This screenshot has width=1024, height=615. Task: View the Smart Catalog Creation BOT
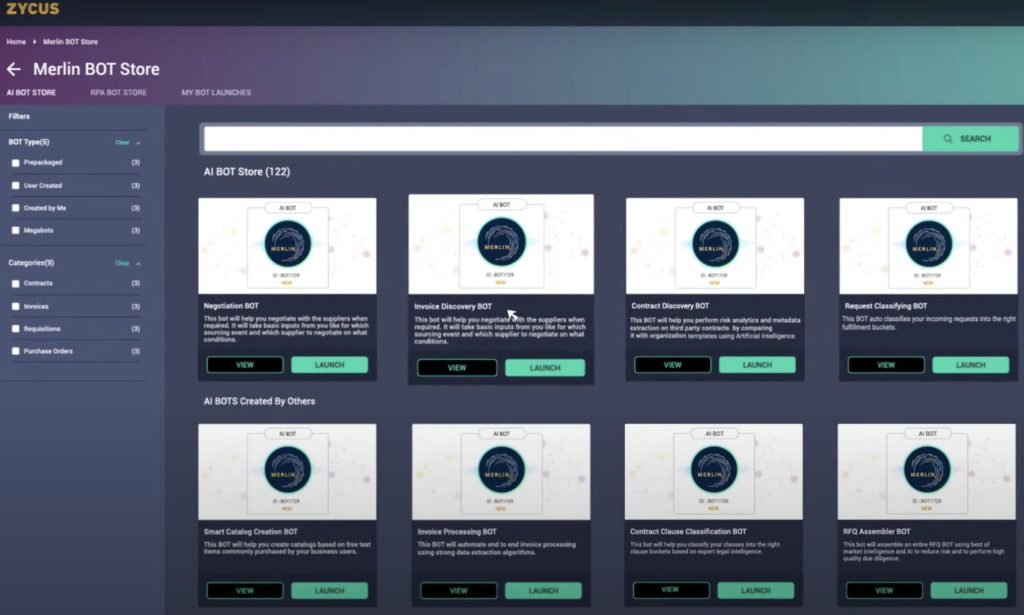click(245, 591)
